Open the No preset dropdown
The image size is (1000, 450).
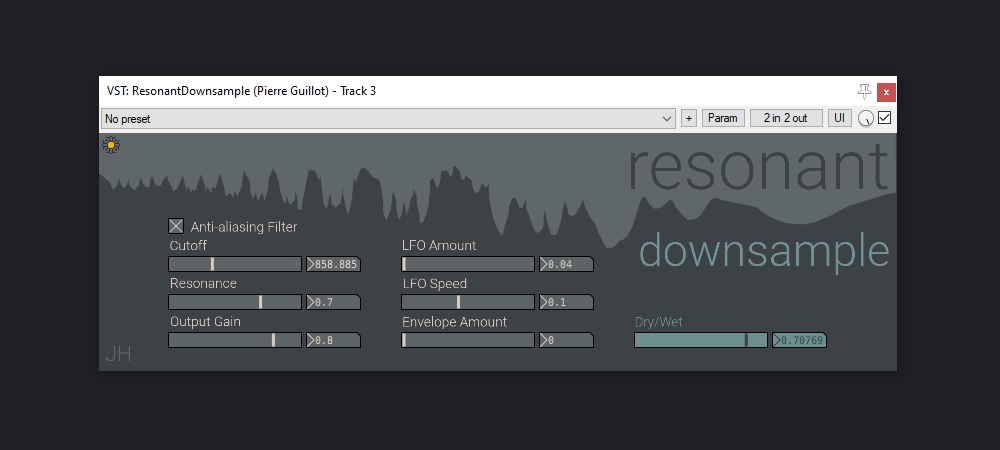[388, 119]
